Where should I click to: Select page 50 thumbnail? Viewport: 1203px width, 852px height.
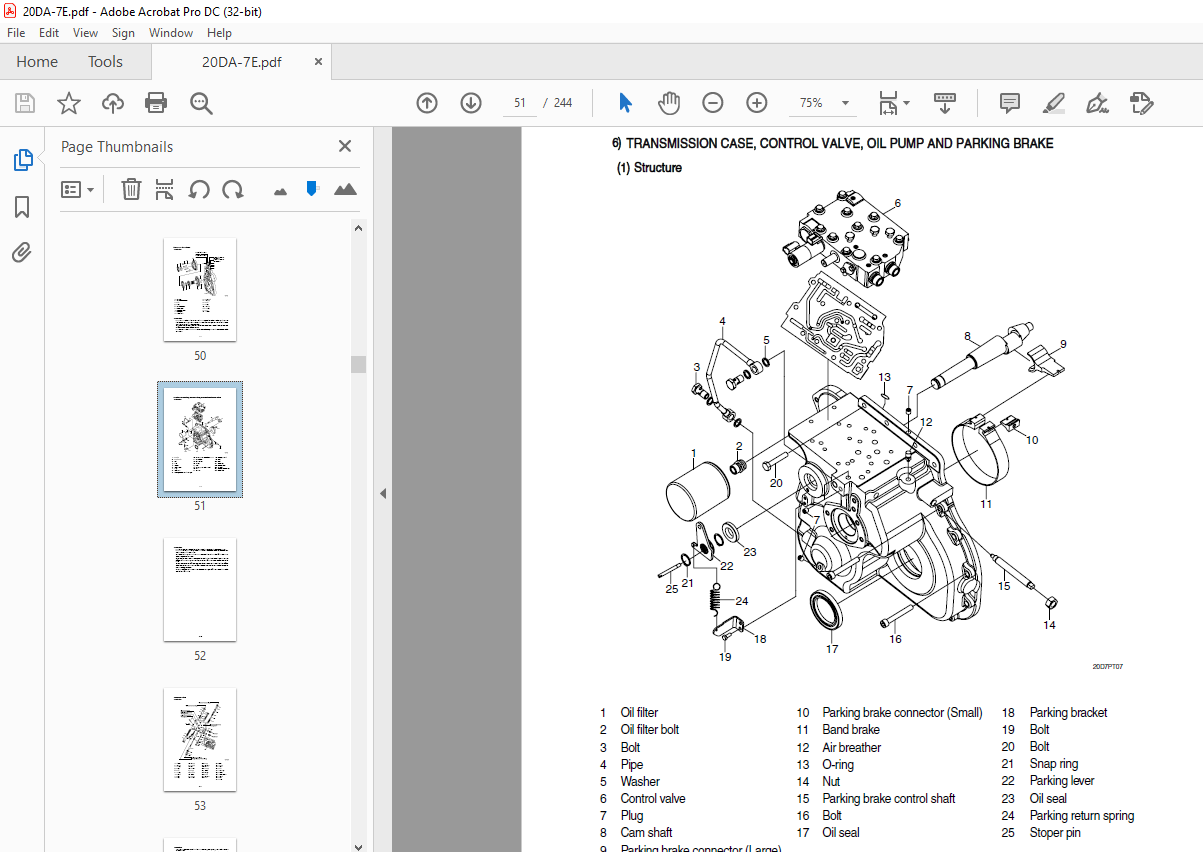tap(200, 290)
